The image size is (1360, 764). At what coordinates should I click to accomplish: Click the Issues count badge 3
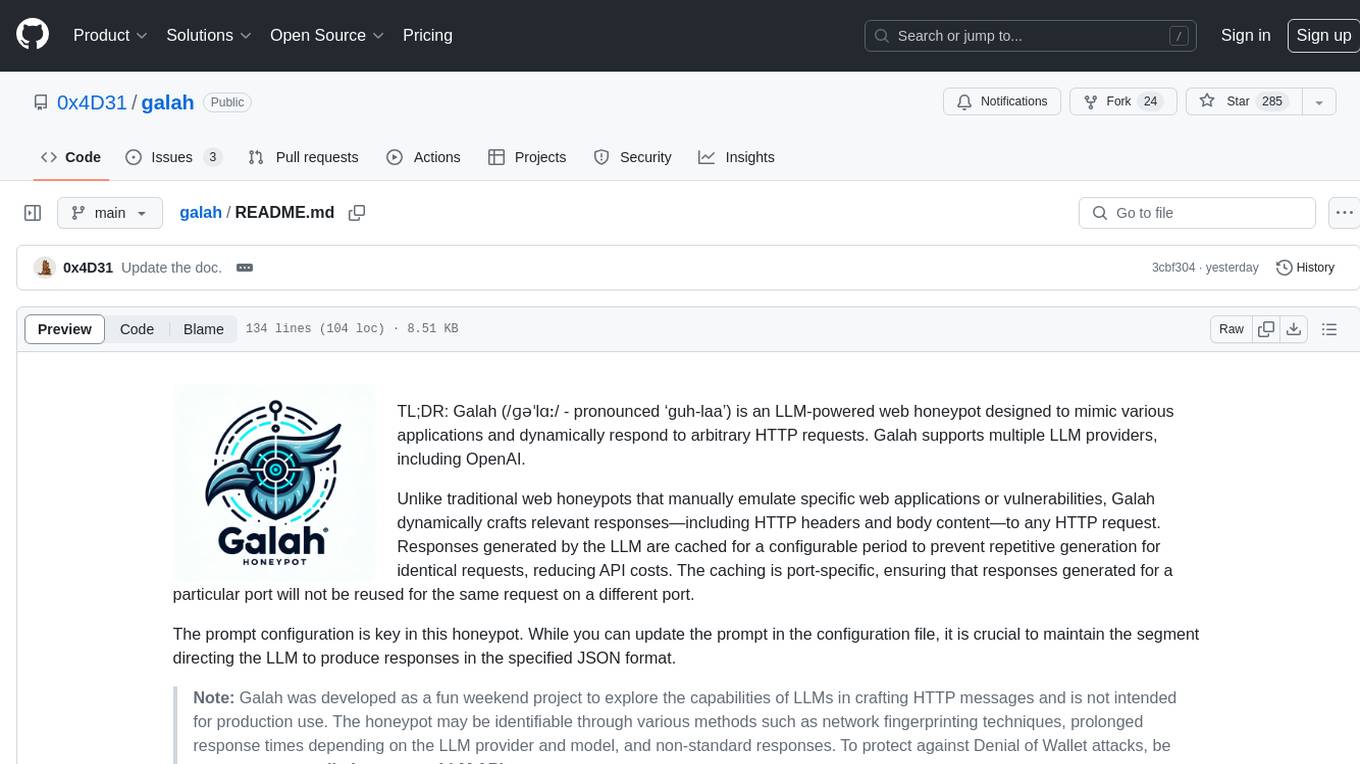[212, 157]
